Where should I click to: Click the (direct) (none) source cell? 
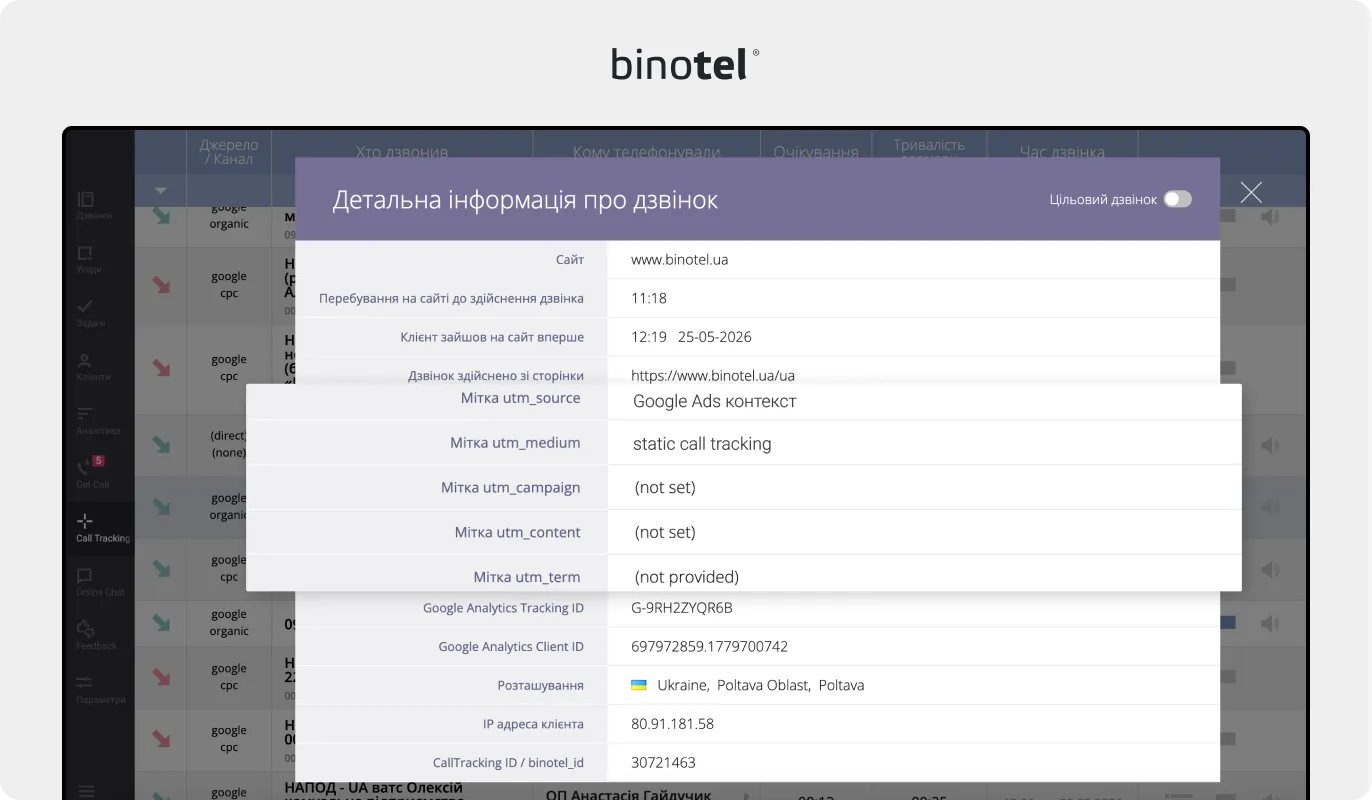(229, 444)
